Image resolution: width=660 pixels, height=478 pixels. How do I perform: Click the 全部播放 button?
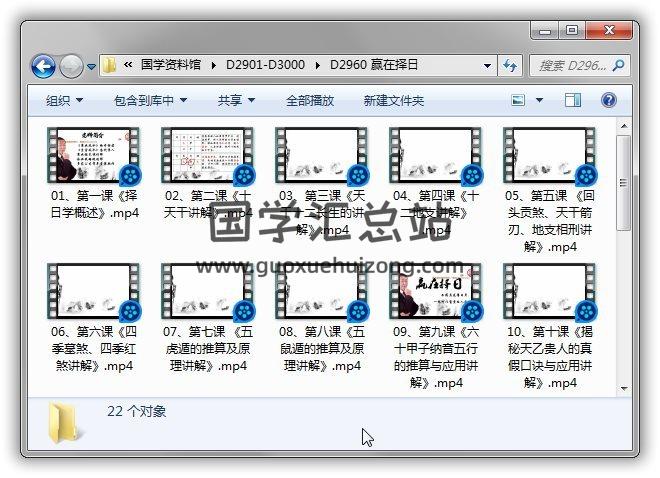pyautogui.click(x=310, y=101)
